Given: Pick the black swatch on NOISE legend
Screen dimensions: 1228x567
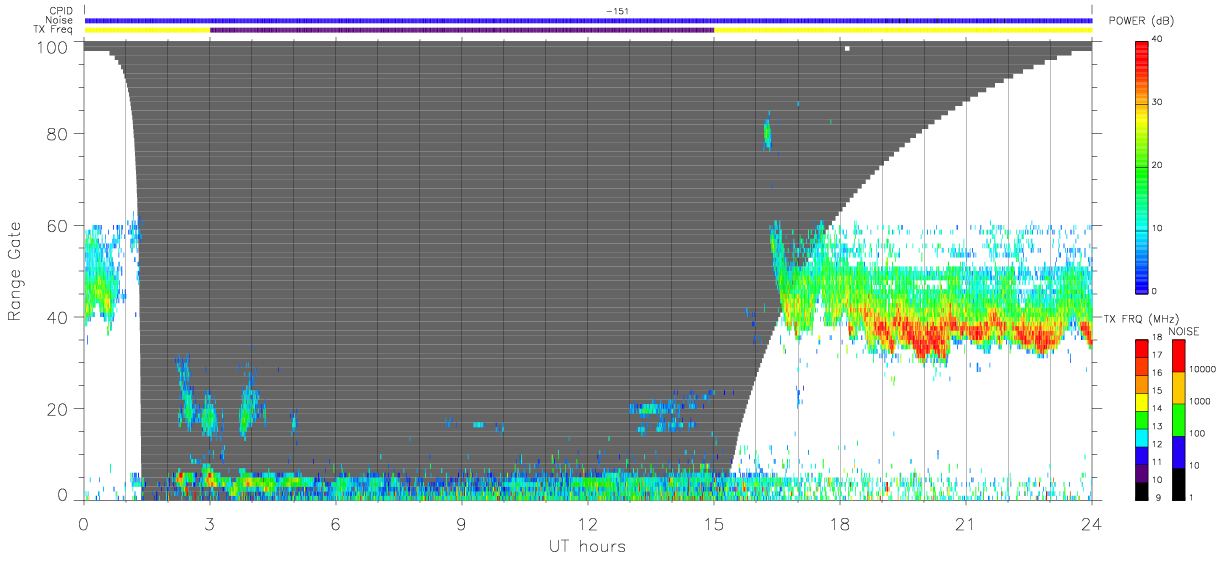Looking at the screenshot, I should 1178,482.
